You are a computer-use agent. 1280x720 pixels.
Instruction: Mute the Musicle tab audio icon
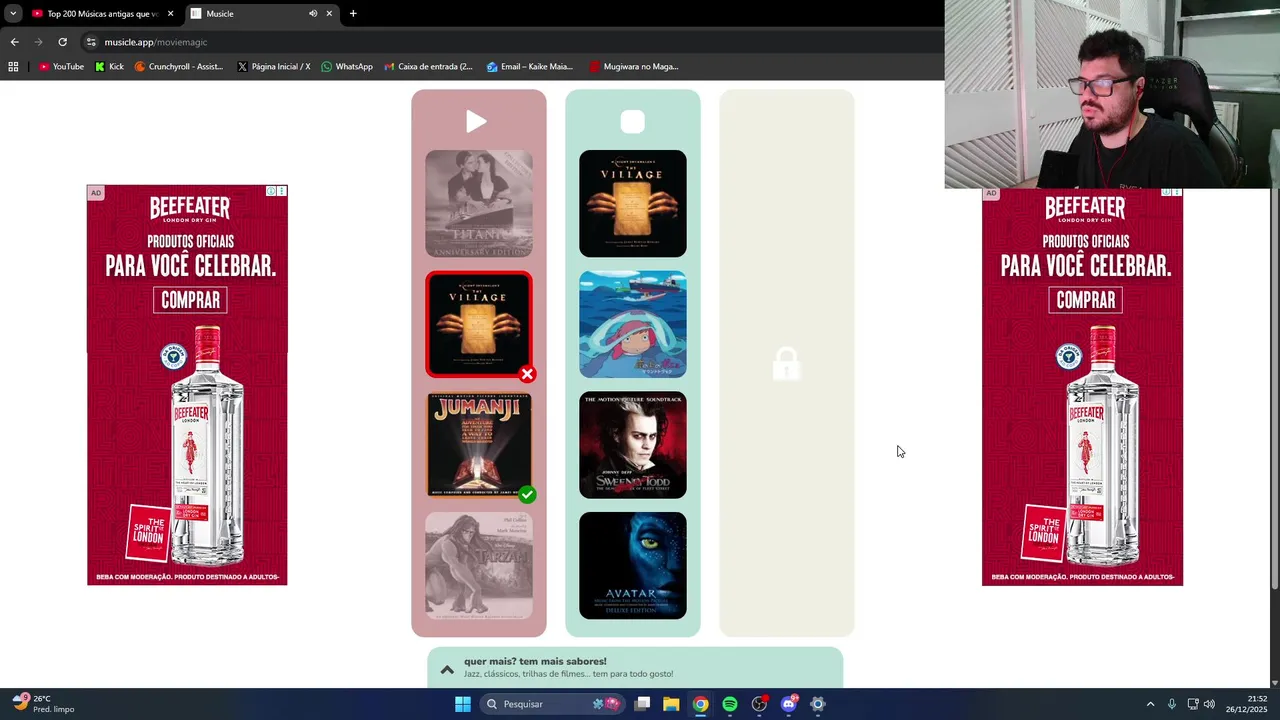(313, 14)
